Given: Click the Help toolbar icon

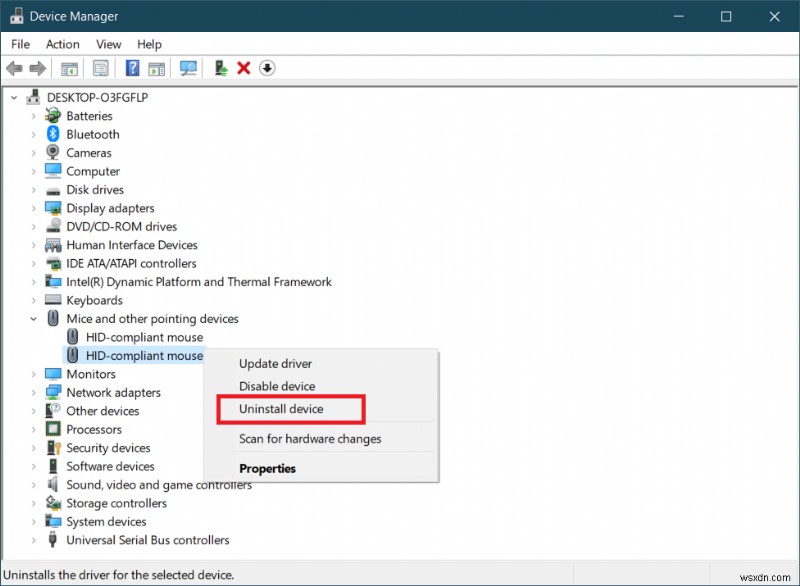Looking at the screenshot, I should [x=132, y=68].
